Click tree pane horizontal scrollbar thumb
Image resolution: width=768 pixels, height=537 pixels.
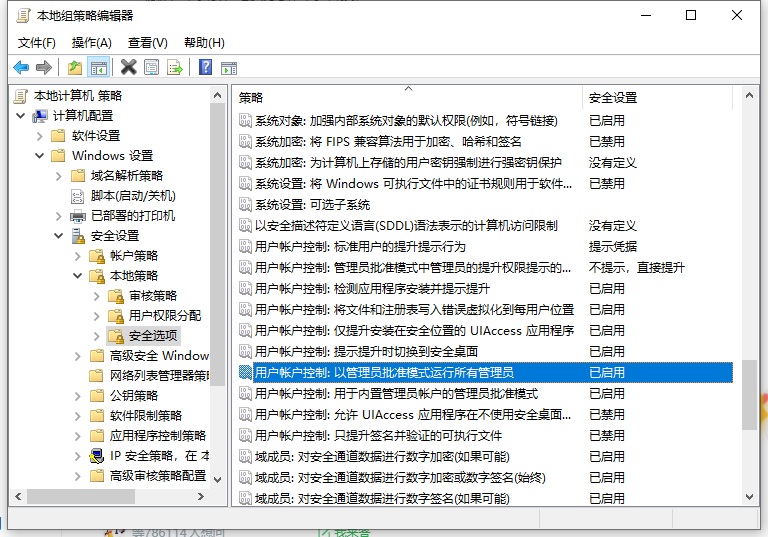pyautogui.click(x=81, y=496)
